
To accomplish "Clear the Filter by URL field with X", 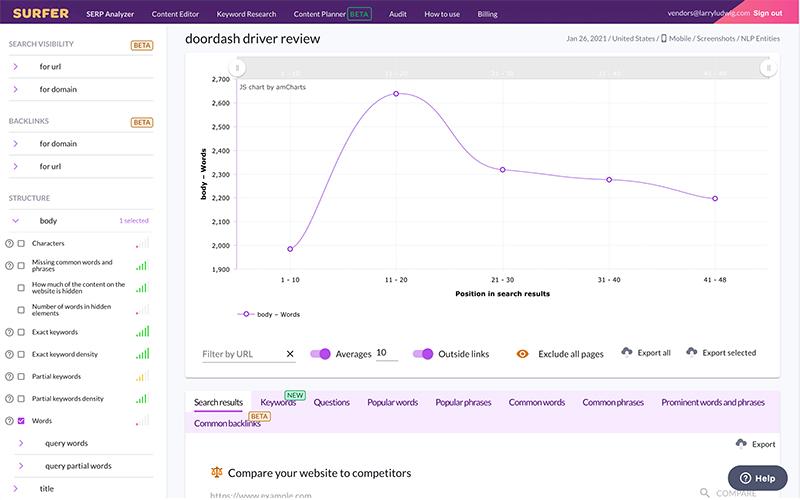I will coord(290,354).
